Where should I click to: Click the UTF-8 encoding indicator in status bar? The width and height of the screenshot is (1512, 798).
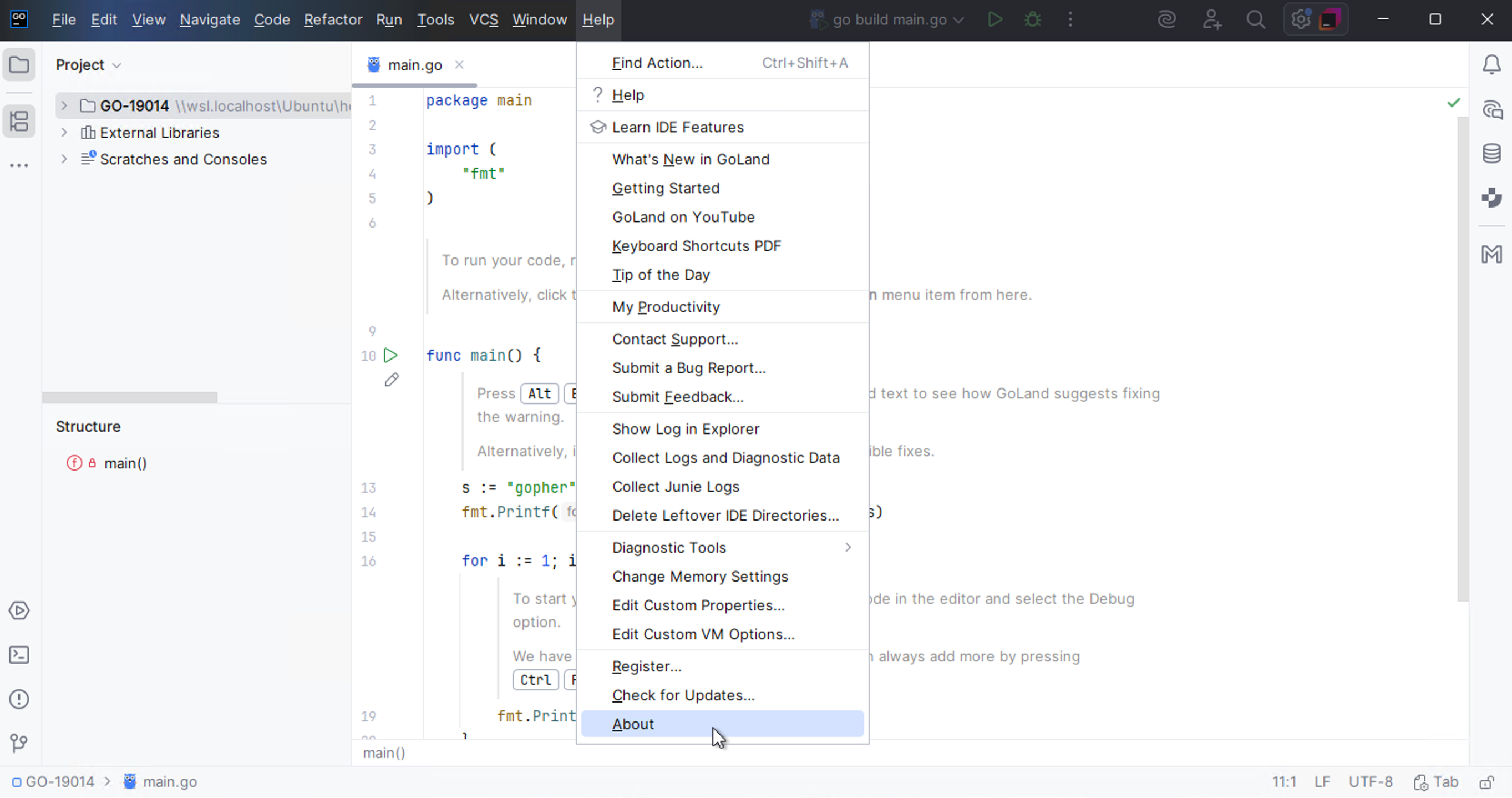[1370, 781]
